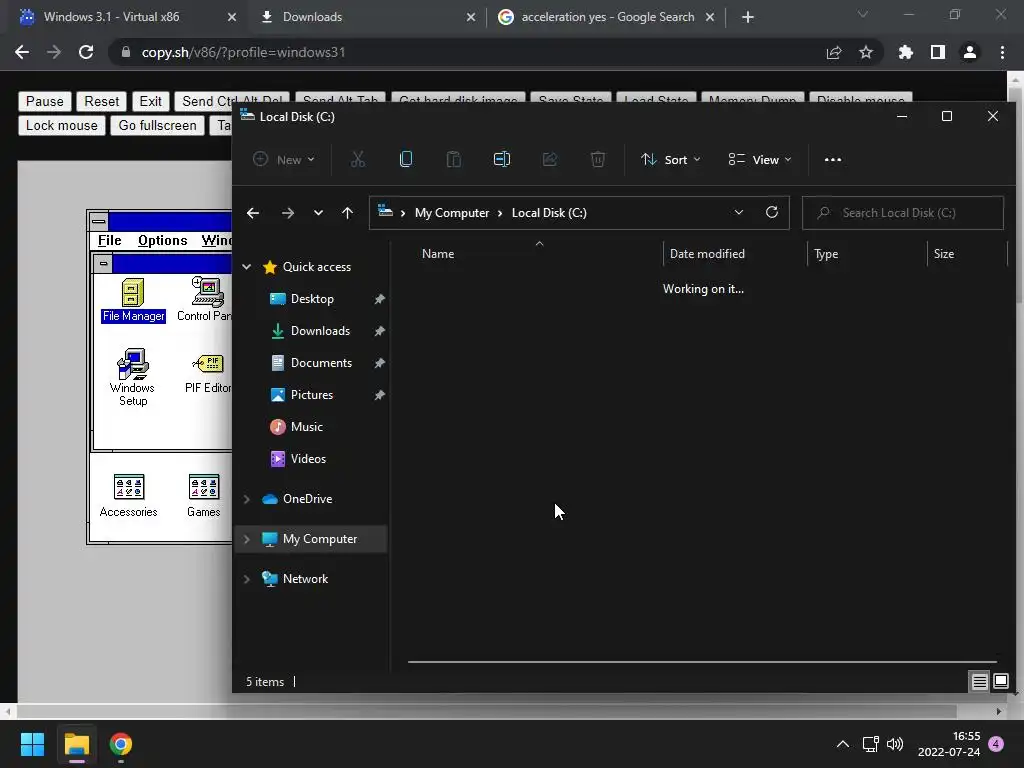1024x768 pixels.
Task: Open the New item dropdown
Action: pos(284,159)
